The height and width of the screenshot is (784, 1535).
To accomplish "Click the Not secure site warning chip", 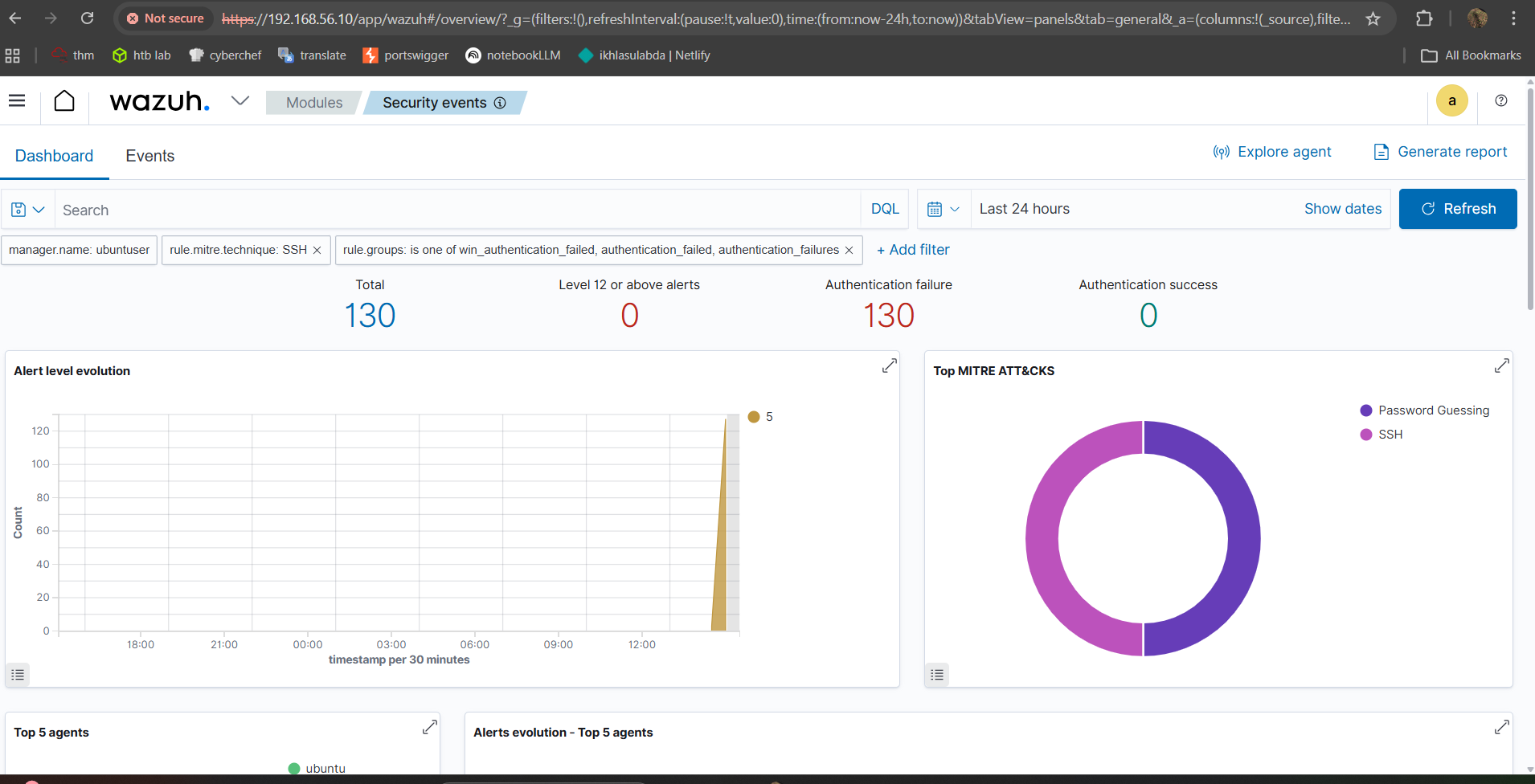I will tap(166, 18).
